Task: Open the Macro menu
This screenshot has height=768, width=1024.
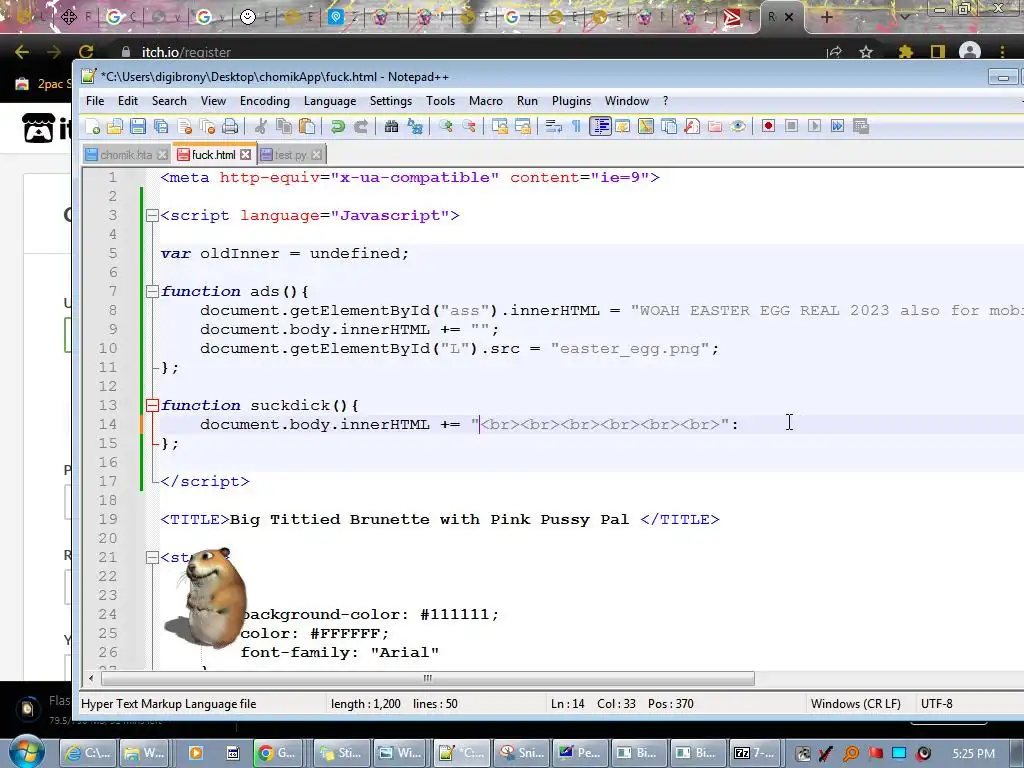Action: [x=486, y=101]
